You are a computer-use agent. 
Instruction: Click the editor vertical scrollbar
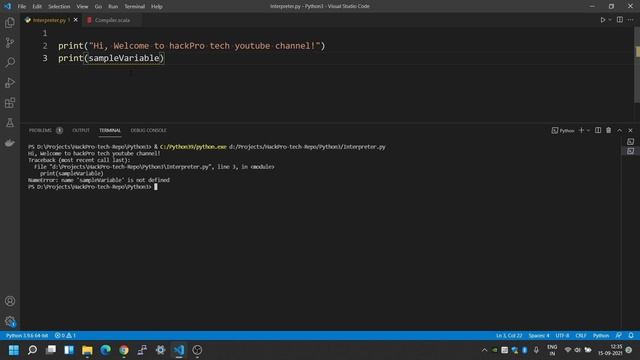pos(637,65)
